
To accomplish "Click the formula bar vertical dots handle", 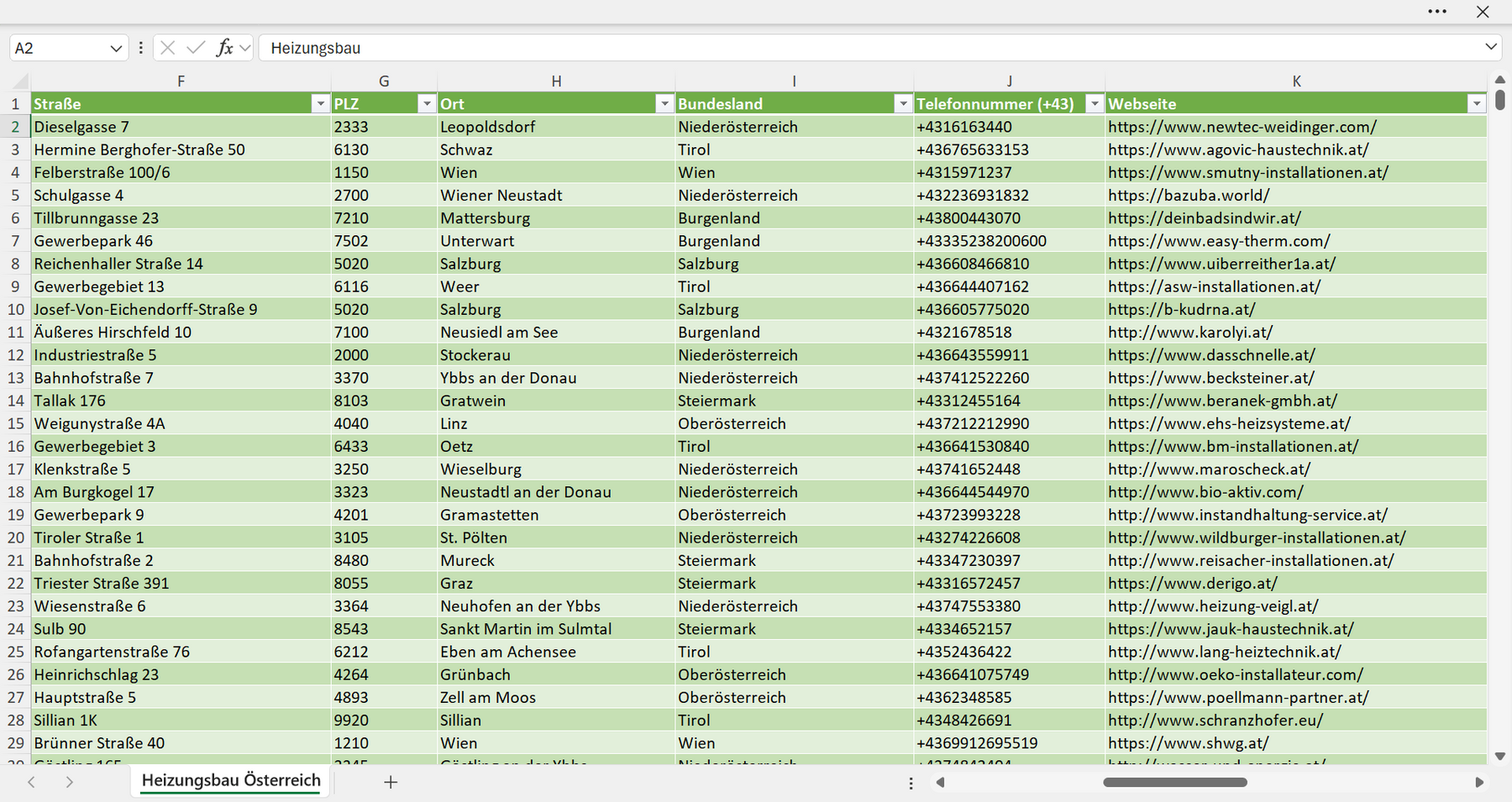I will 140,48.
